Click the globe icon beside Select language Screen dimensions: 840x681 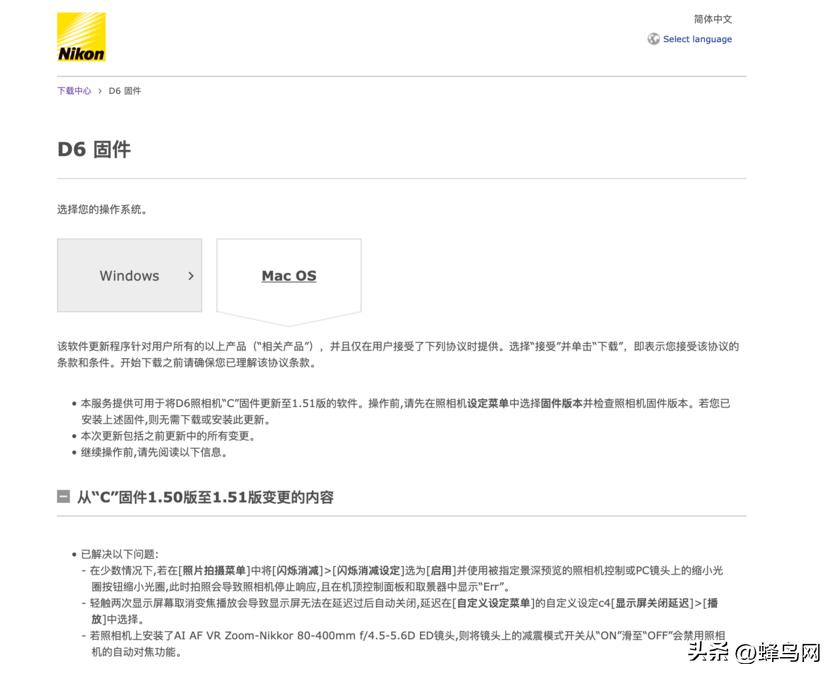[x=654, y=39]
